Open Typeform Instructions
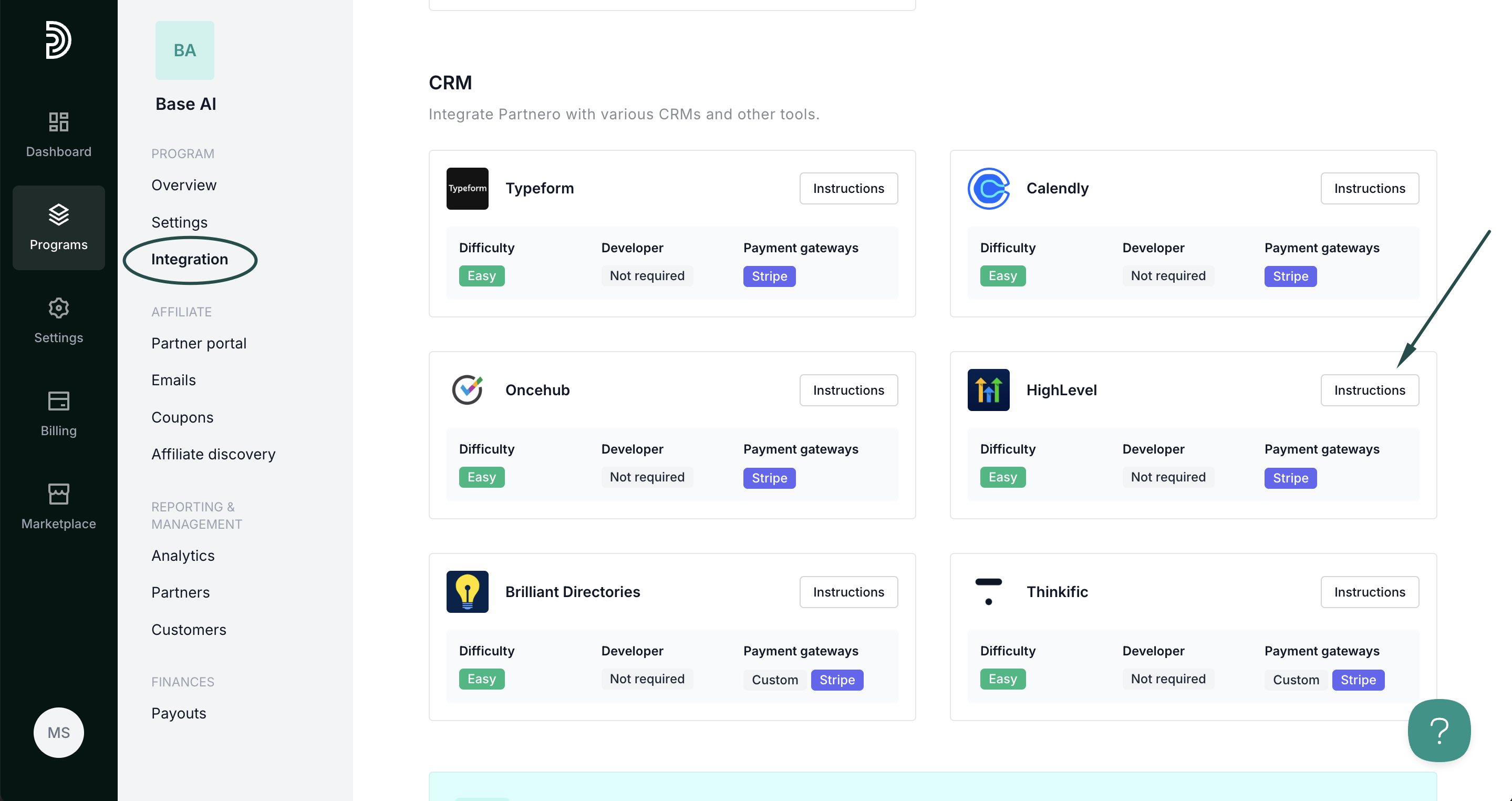The image size is (1512, 801). pos(848,189)
